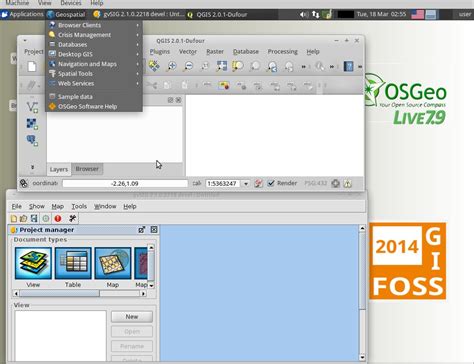The width and height of the screenshot is (474, 364).
Task: Open the QGIS Raster menu
Action: coord(215,52)
